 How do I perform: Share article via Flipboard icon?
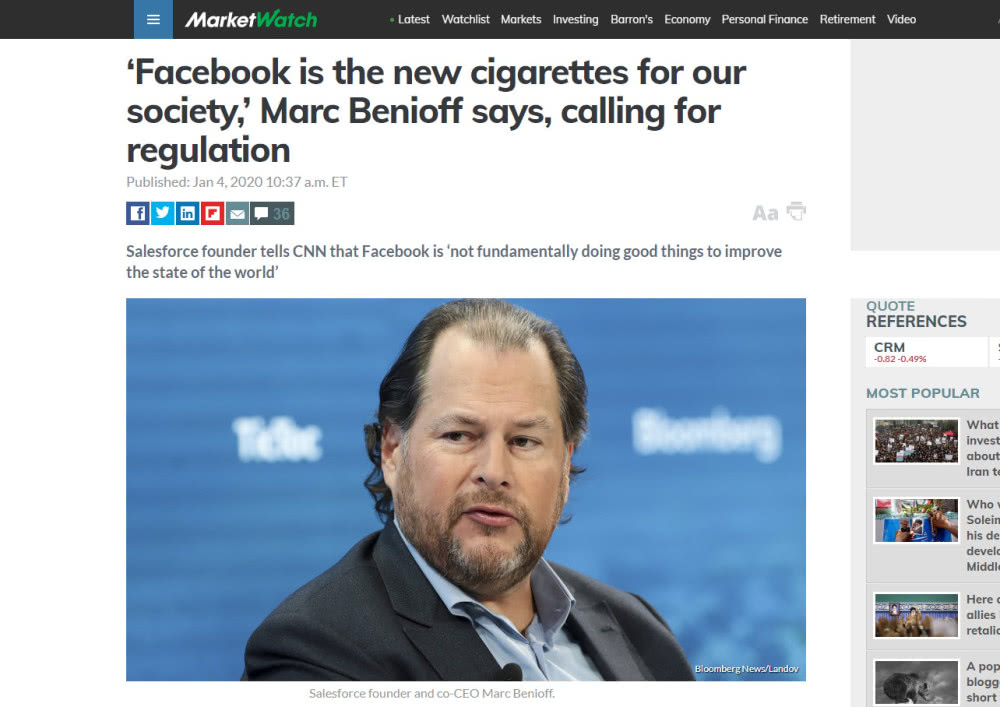click(212, 213)
